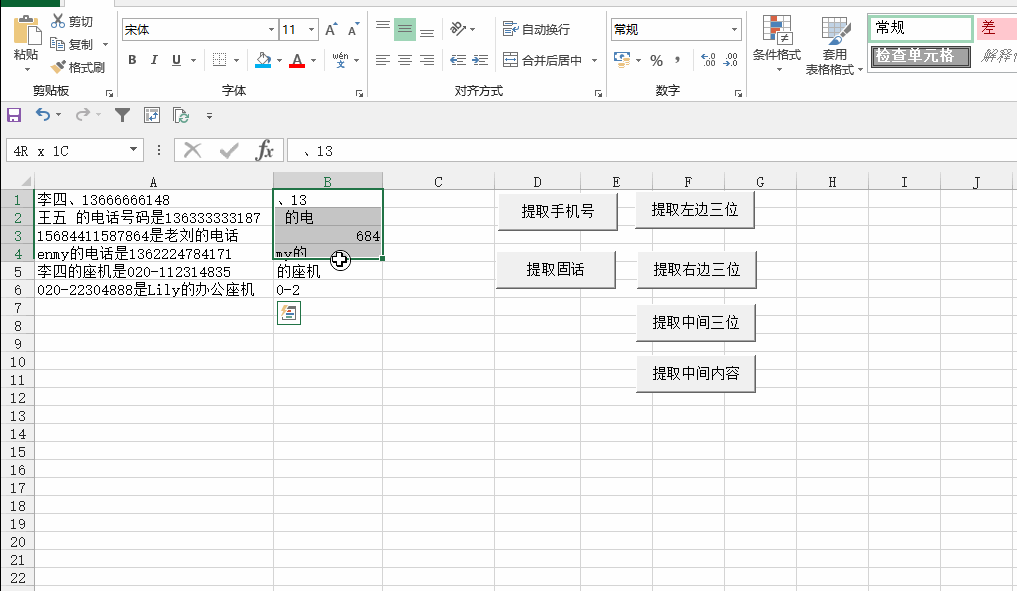The image size is (1017, 591).
Task: Click the Cut scissors icon
Action: tap(58, 21)
